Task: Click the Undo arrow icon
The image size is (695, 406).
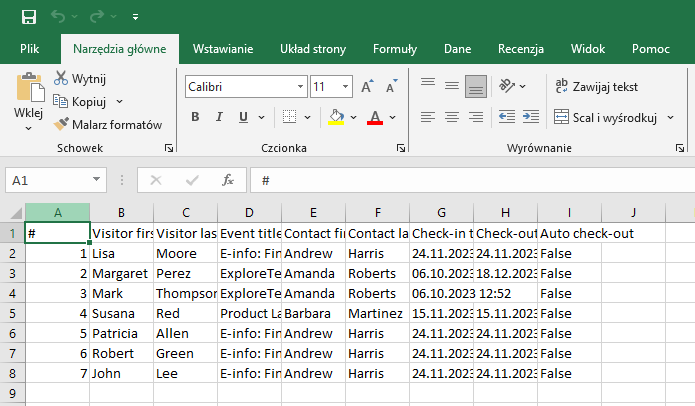Action: pos(59,17)
